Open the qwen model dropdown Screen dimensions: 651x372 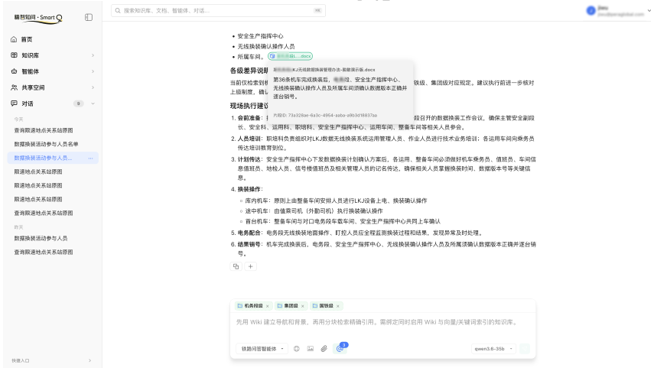point(493,349)
